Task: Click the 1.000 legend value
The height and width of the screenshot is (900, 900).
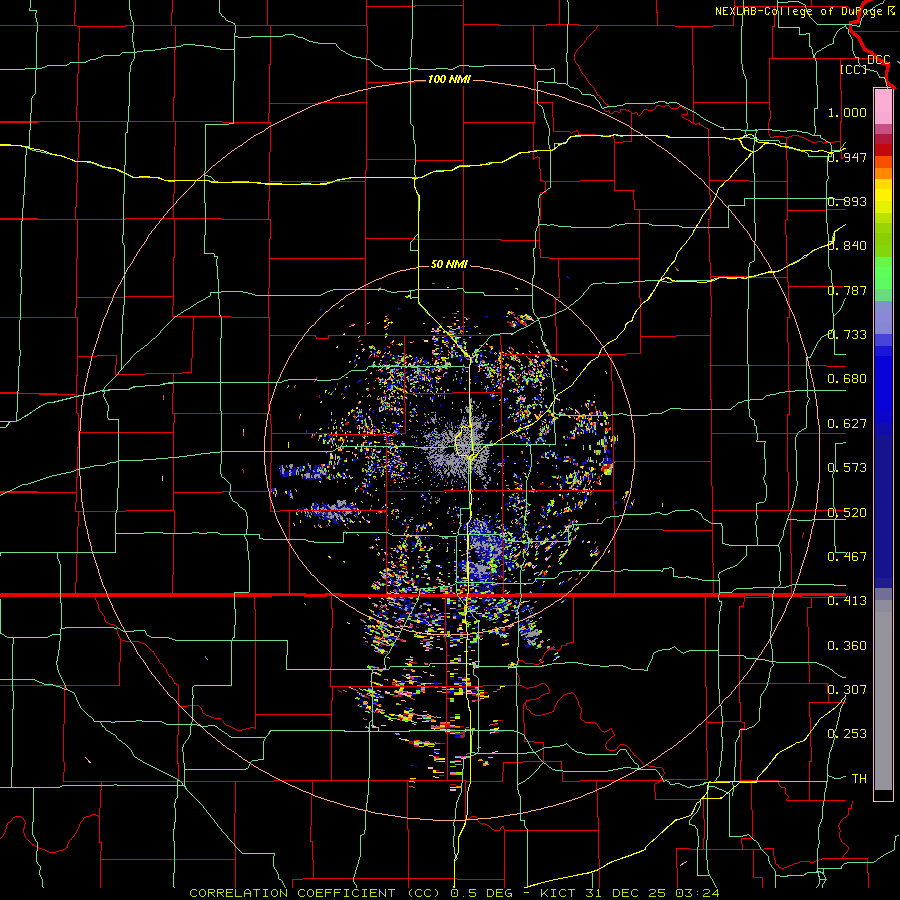Action: point(847,112)
